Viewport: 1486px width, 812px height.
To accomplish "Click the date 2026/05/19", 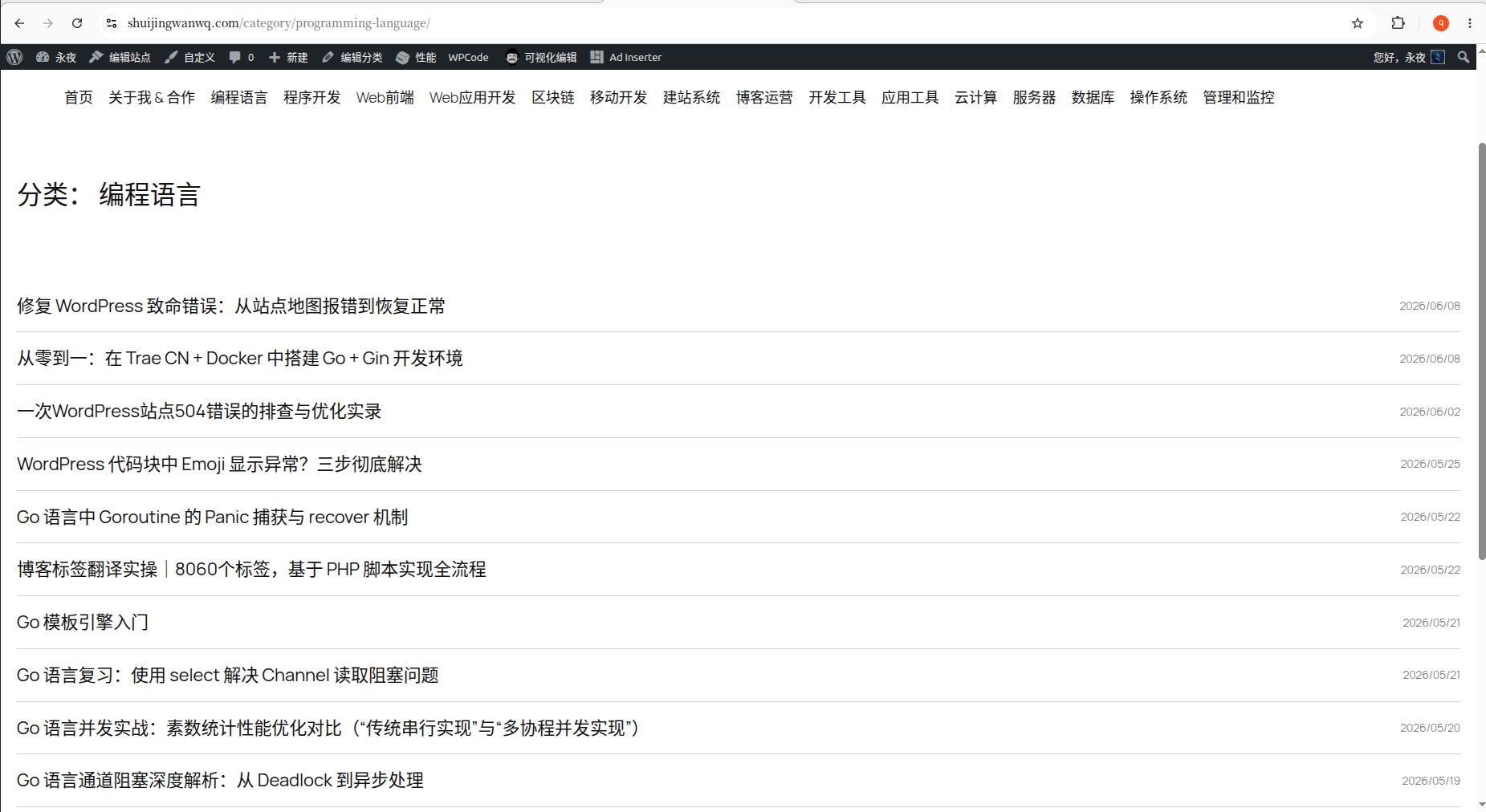I will pos(1431,781).
